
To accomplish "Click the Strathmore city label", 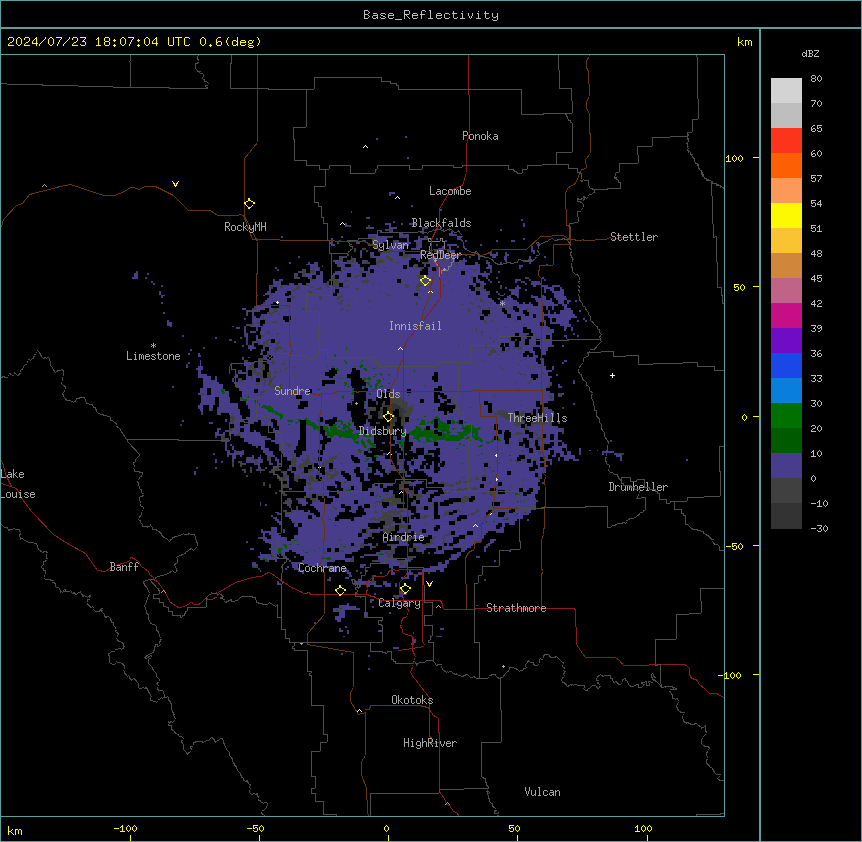I will [516, 608].
